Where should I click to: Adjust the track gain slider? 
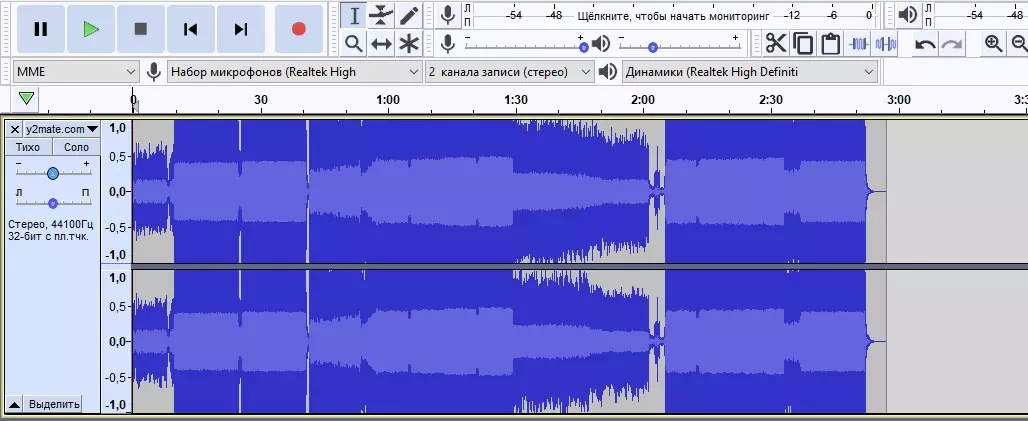click(x=53, y=173)
